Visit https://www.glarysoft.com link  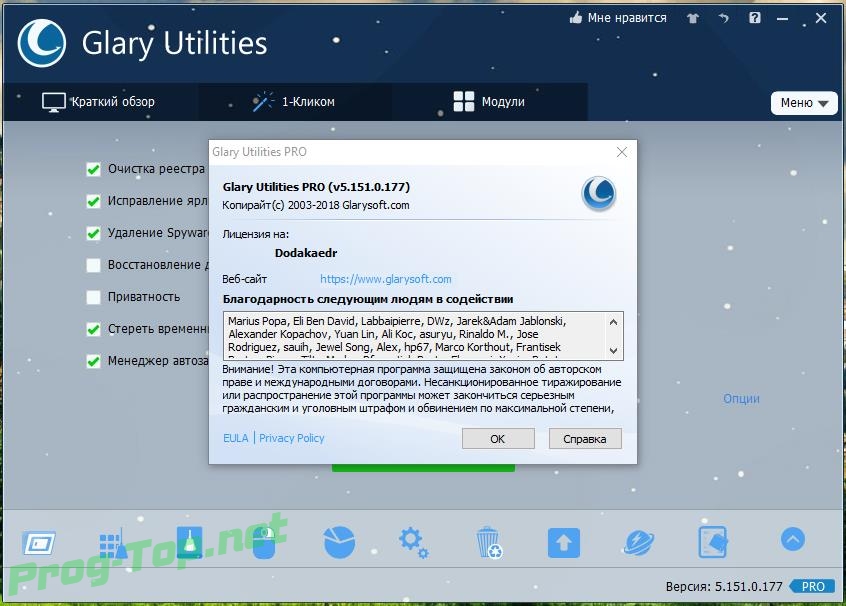coord(386,279)
